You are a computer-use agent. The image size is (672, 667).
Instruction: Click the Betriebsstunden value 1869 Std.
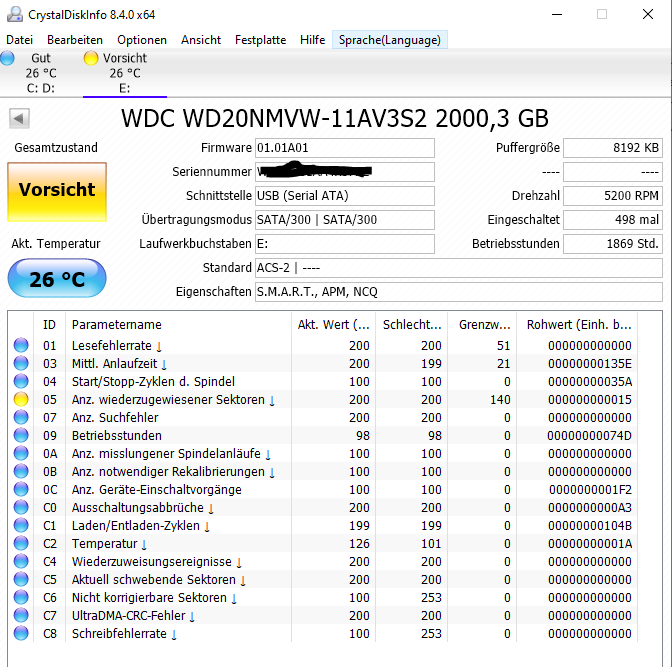[x=613, y=244]
